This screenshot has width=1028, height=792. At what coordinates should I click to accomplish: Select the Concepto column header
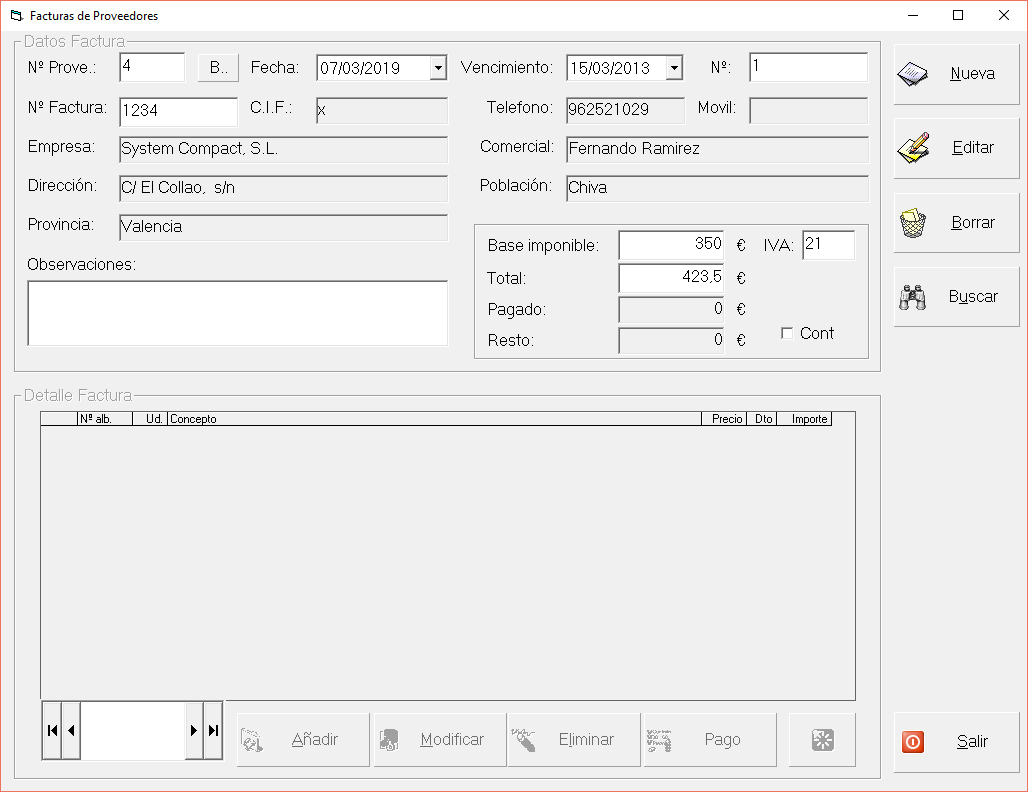pyautogui.click(x=434, y=419)
